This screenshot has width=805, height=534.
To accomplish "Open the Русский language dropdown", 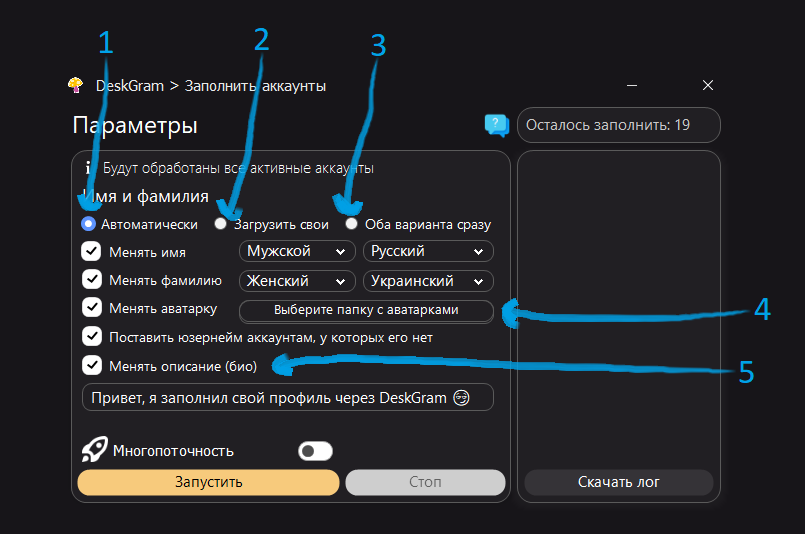I will 428,252.
